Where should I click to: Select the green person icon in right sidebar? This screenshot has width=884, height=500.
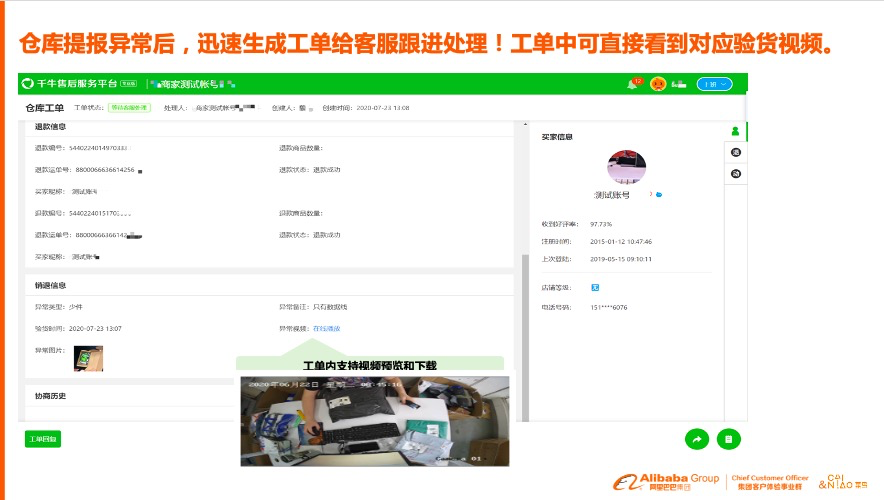click(x=735, y=131)
